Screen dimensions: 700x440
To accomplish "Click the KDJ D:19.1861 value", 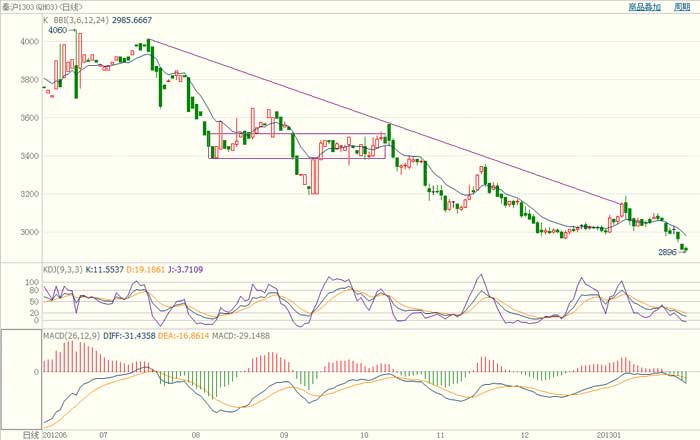I will [x=146, y=270].
